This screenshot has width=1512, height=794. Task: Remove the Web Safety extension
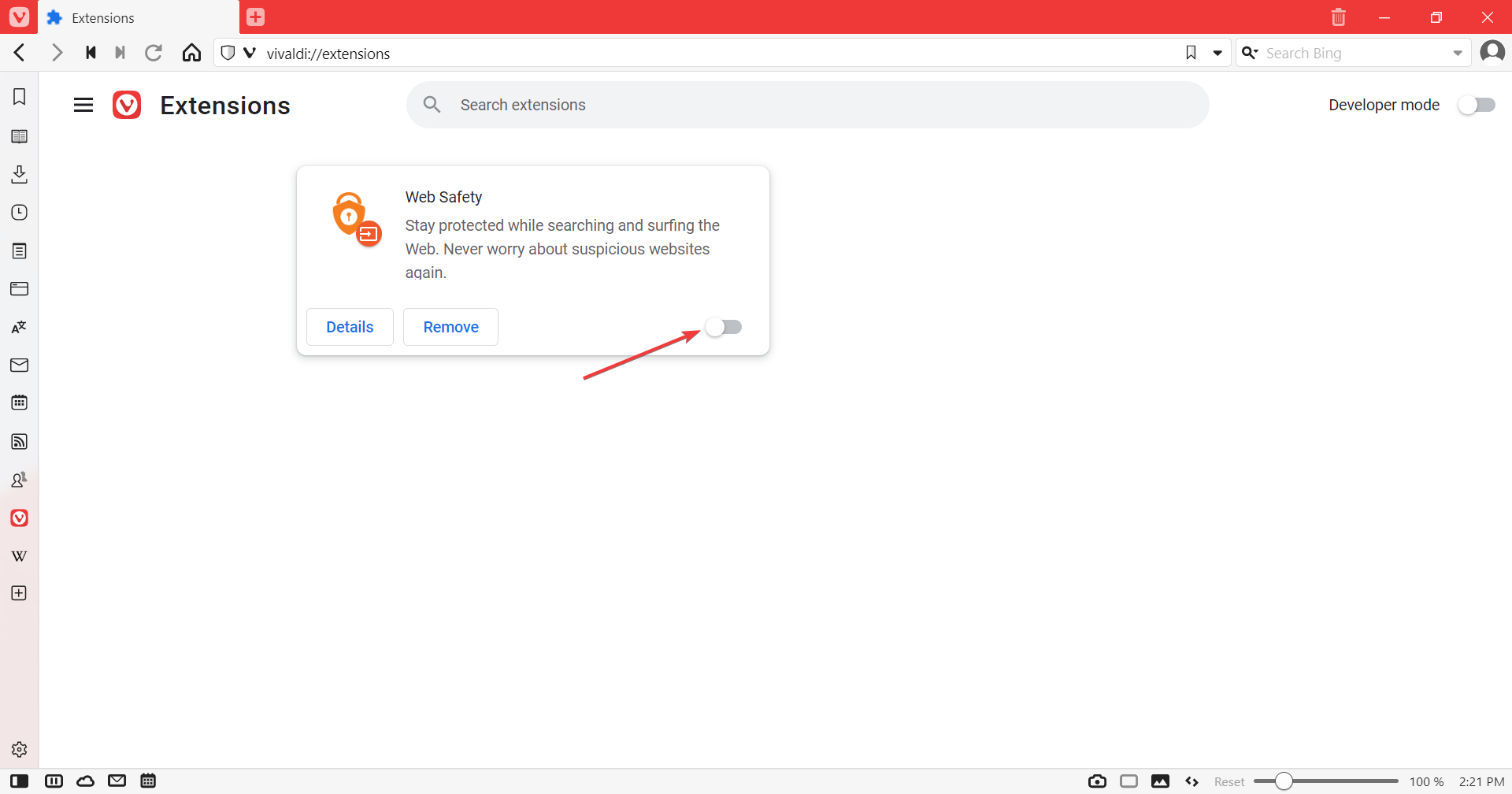tap(450, 327)
